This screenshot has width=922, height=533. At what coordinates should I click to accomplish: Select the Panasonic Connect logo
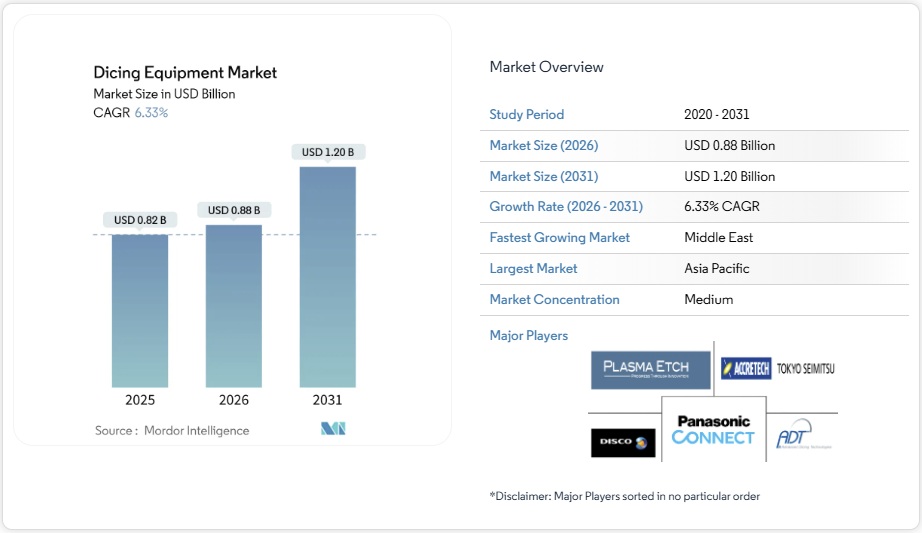click(x=713, y=430)
